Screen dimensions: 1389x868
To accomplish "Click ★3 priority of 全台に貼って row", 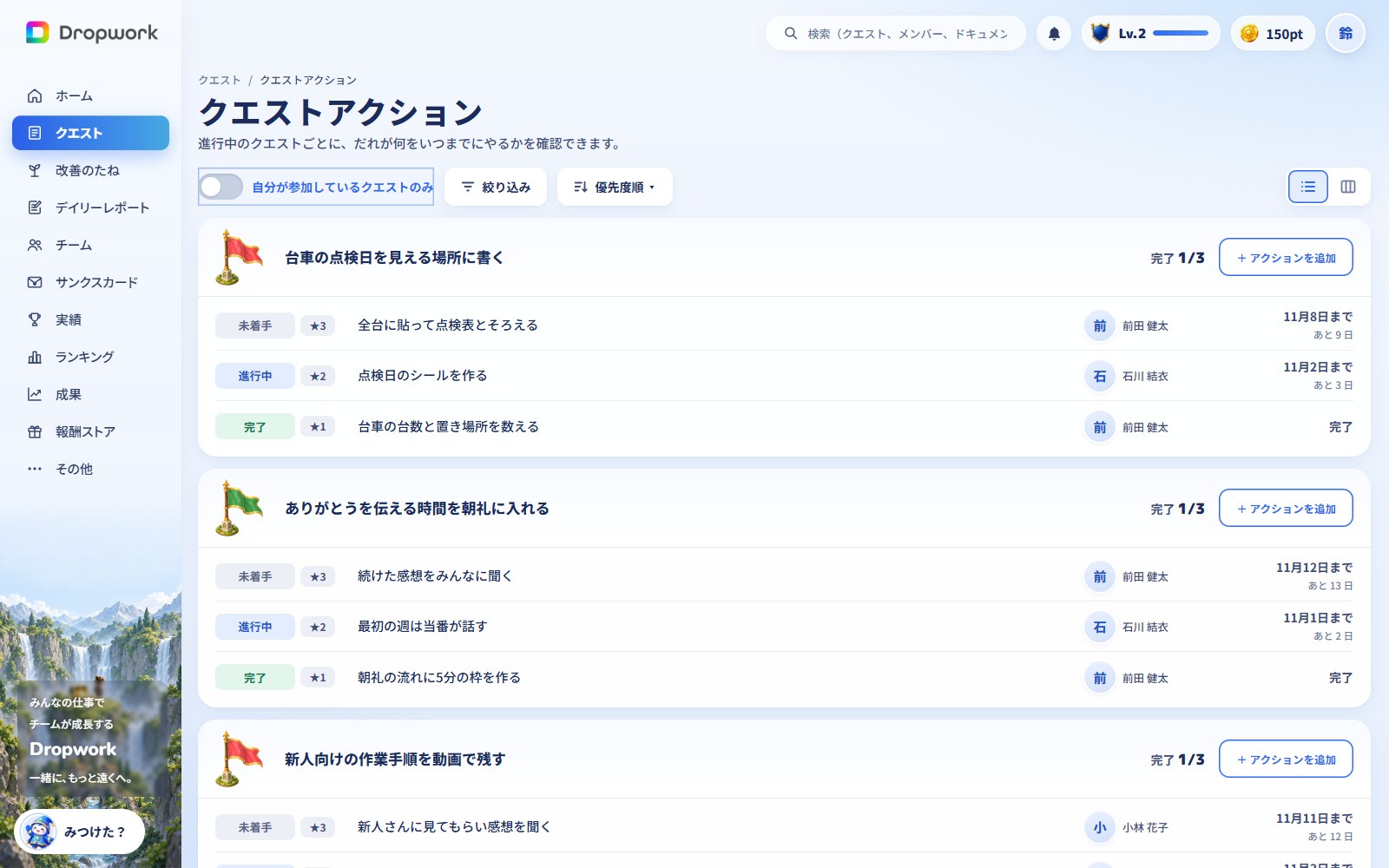I will tap(318, 325).
